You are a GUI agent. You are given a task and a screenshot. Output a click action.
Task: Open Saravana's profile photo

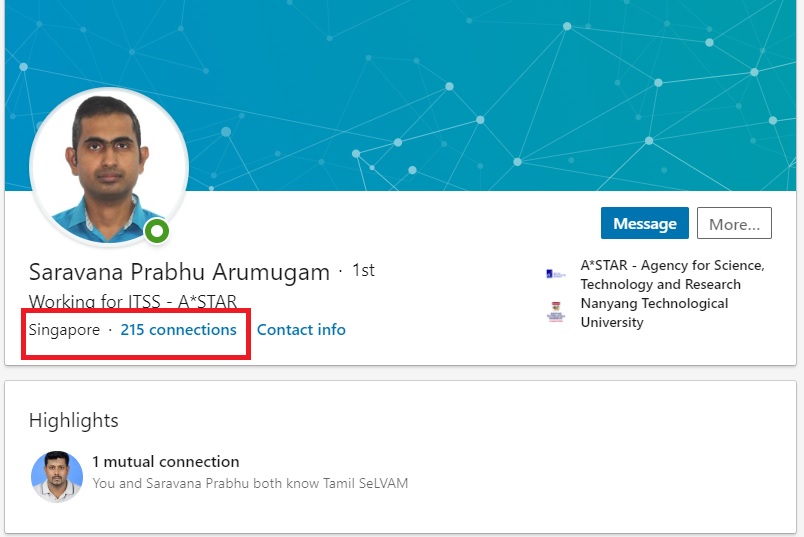[108, 168]
